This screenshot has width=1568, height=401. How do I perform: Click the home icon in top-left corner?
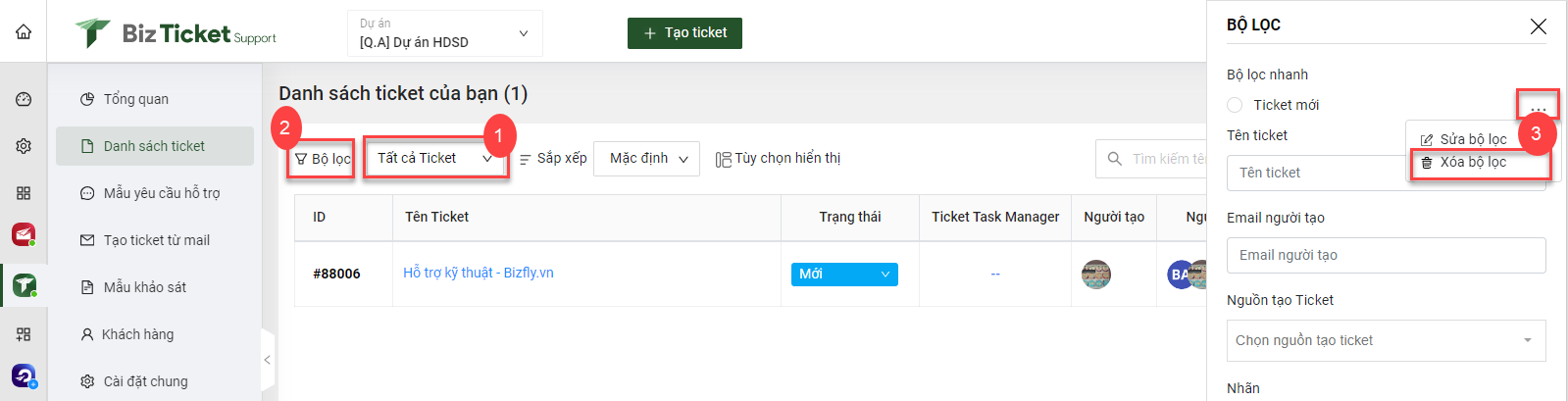tap(24, 31)
